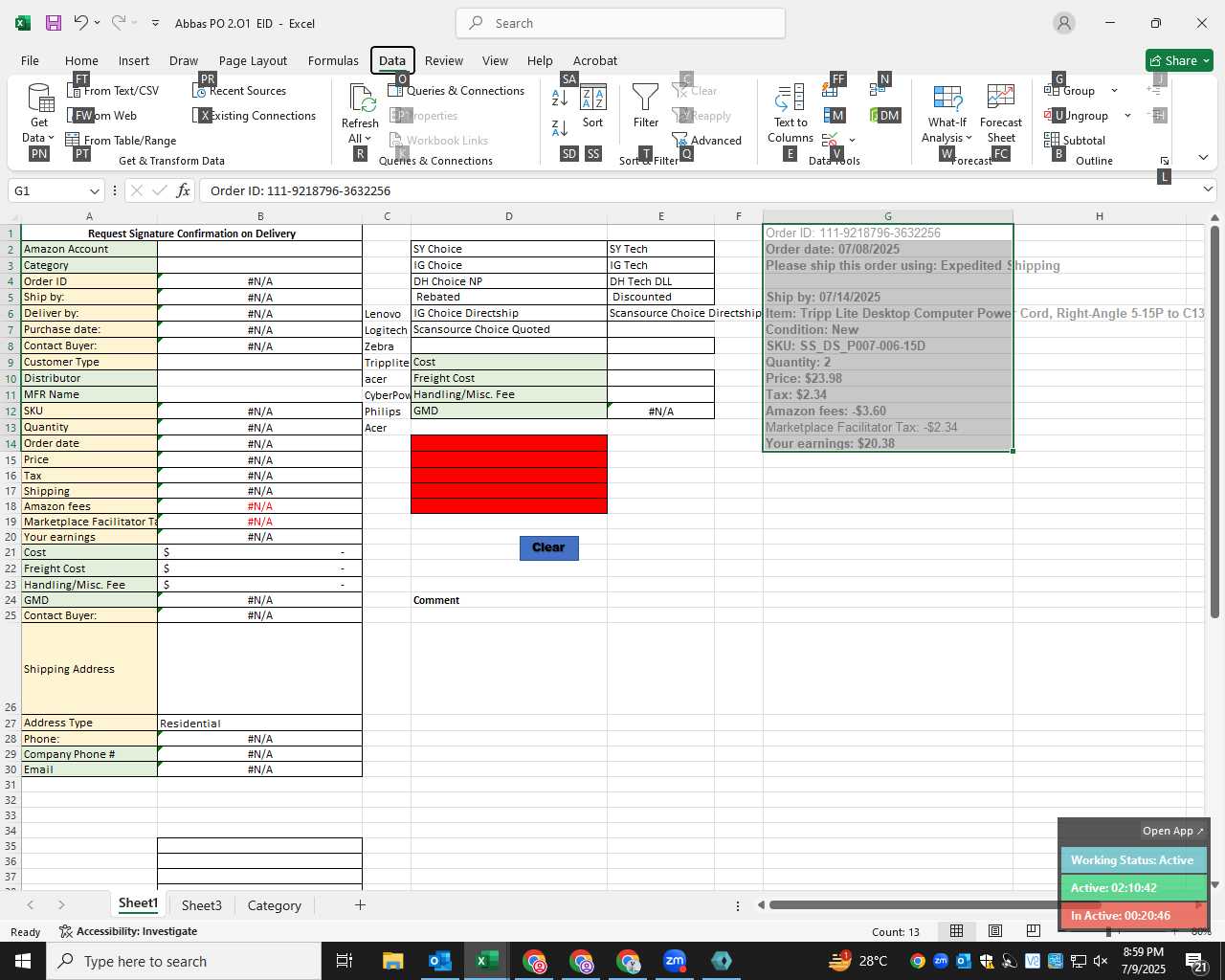Switch to the Sheet3 worksheet
This screenshot has width=1225, height=980.
coord(201,905)
